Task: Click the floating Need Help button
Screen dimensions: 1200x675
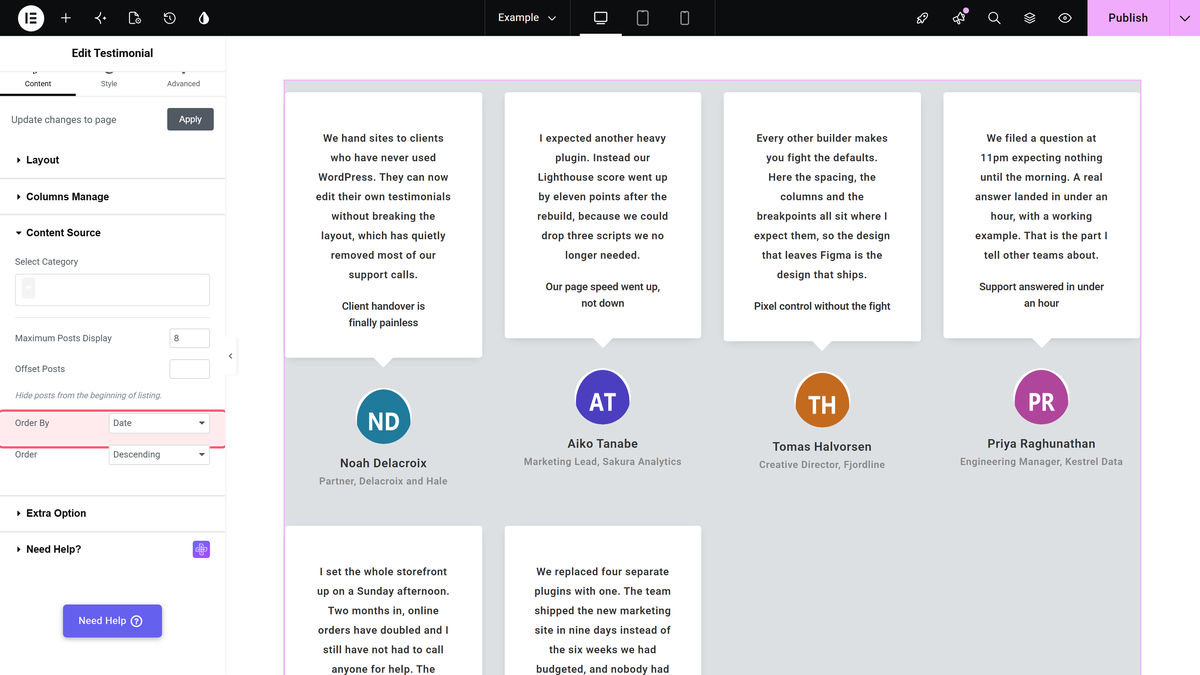Action: coord(112,621)
